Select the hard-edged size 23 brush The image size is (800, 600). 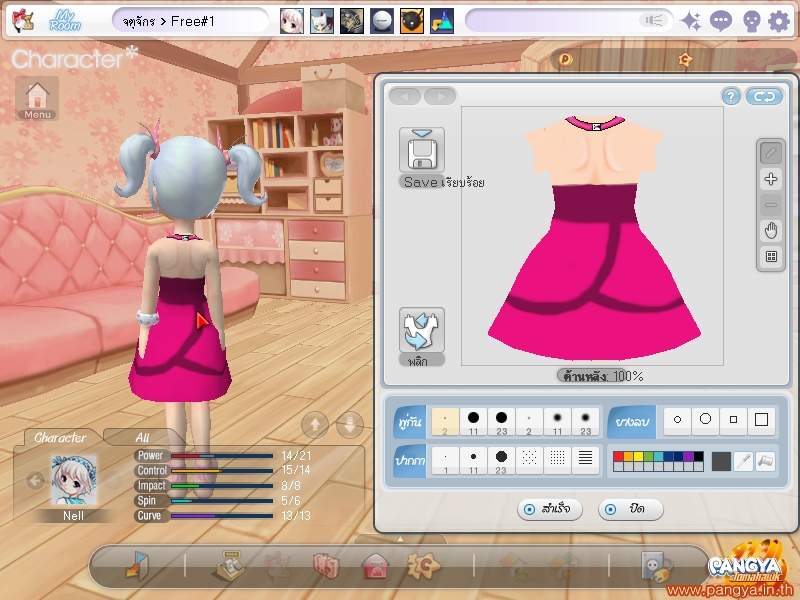(x=502, y=422)
